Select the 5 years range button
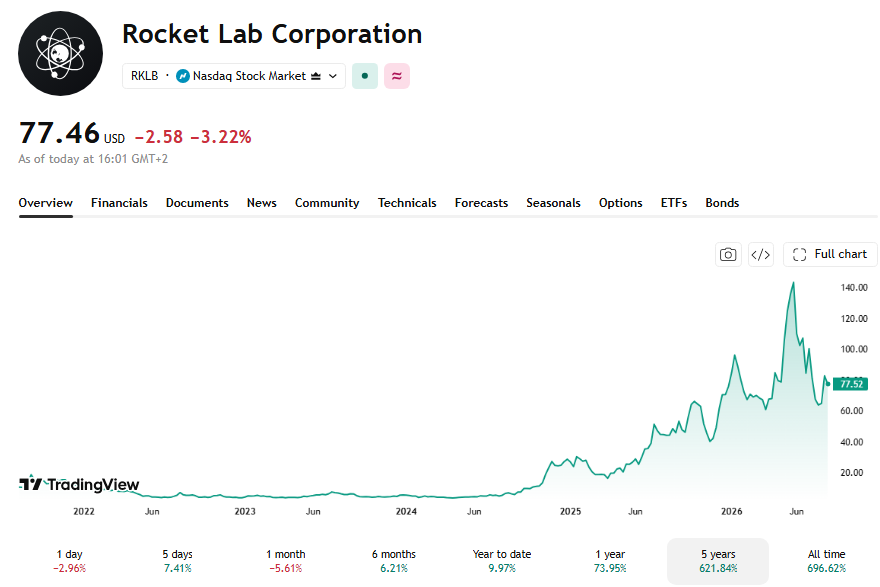Screen dimensions: 880x587 718,561
